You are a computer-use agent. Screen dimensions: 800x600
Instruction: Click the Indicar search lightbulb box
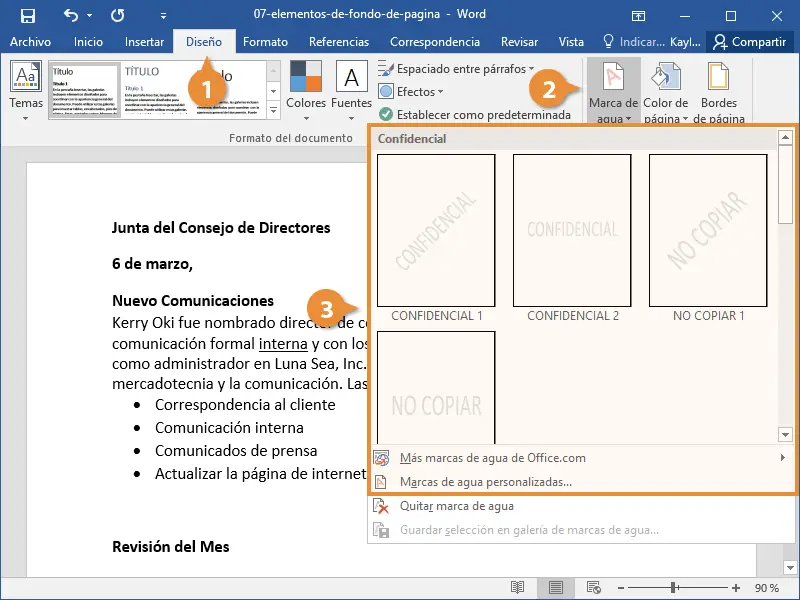coord(633,42)
